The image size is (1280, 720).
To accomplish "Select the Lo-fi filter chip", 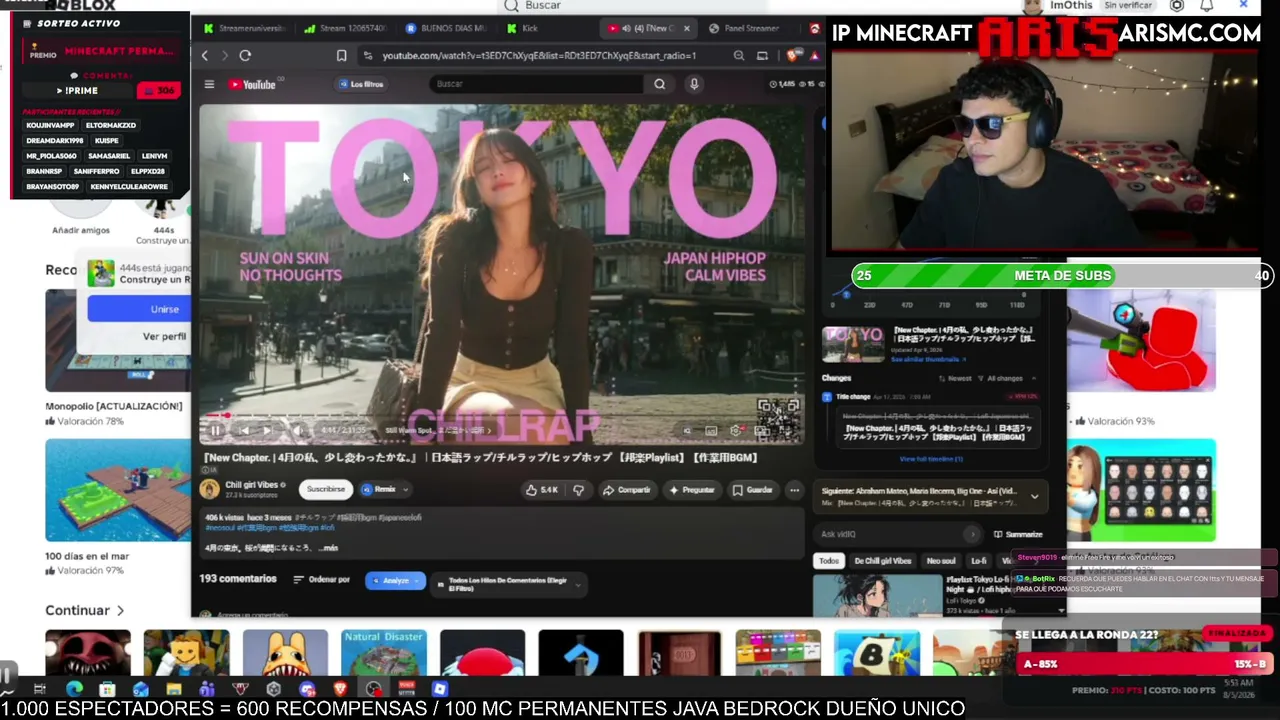I will (979, 561).
